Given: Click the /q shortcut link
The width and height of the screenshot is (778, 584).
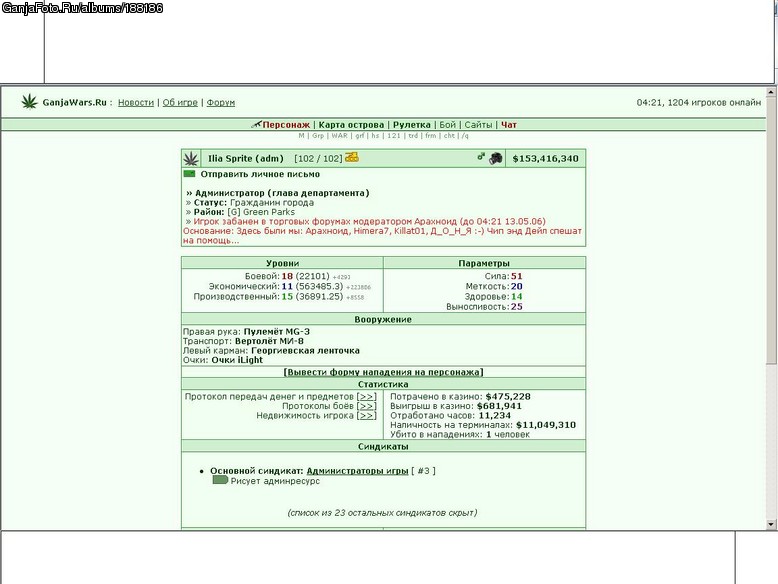Looking at the screenshot, I should (465, 135).
